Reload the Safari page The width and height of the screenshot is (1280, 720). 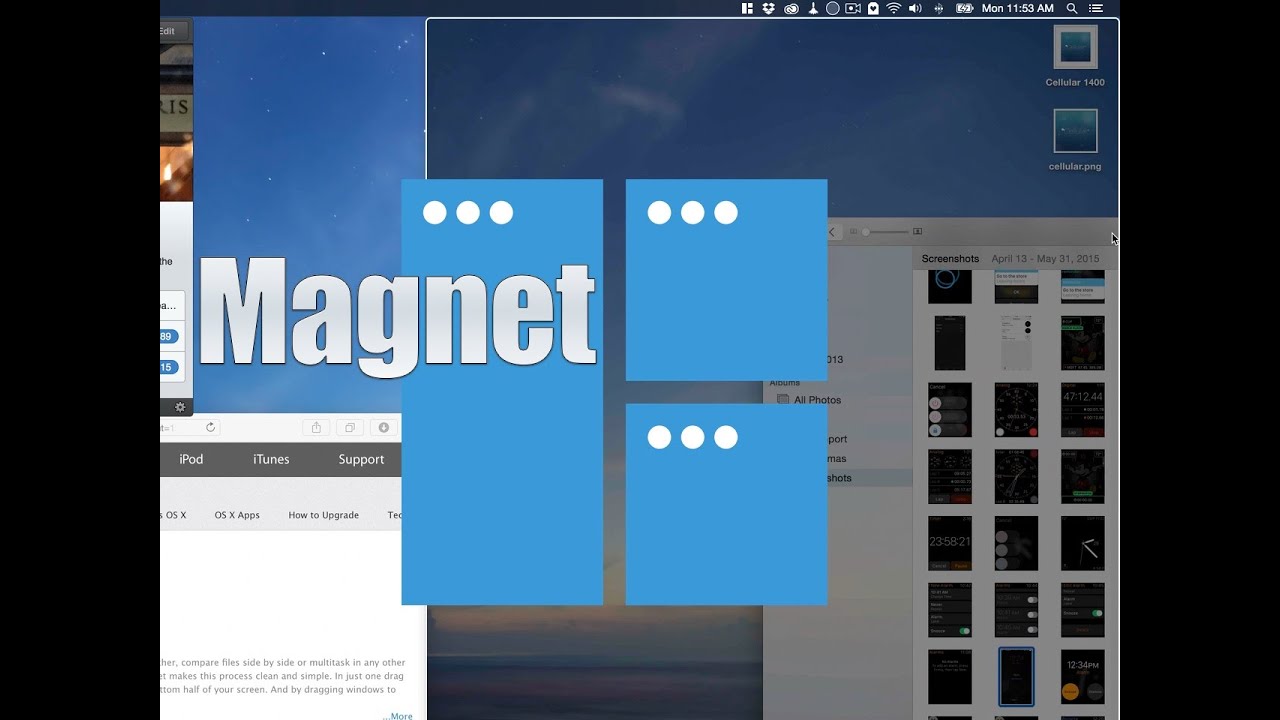click(x=210, y=427)
